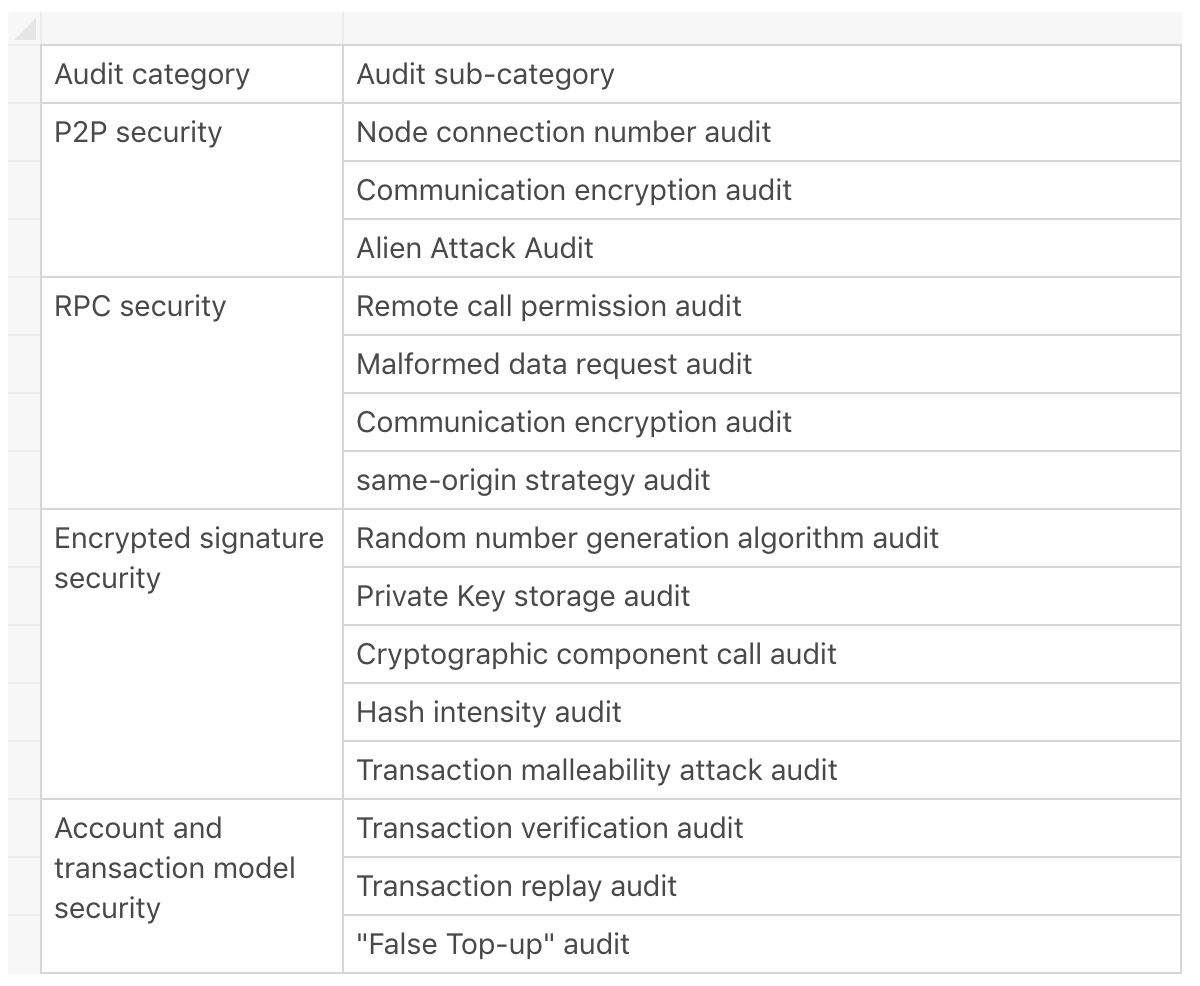Image resolution: width=1200 pixels, height=986 pixels.
Task: Click 'Transaction malleability attack audit' cell
Action: [762, 770]
